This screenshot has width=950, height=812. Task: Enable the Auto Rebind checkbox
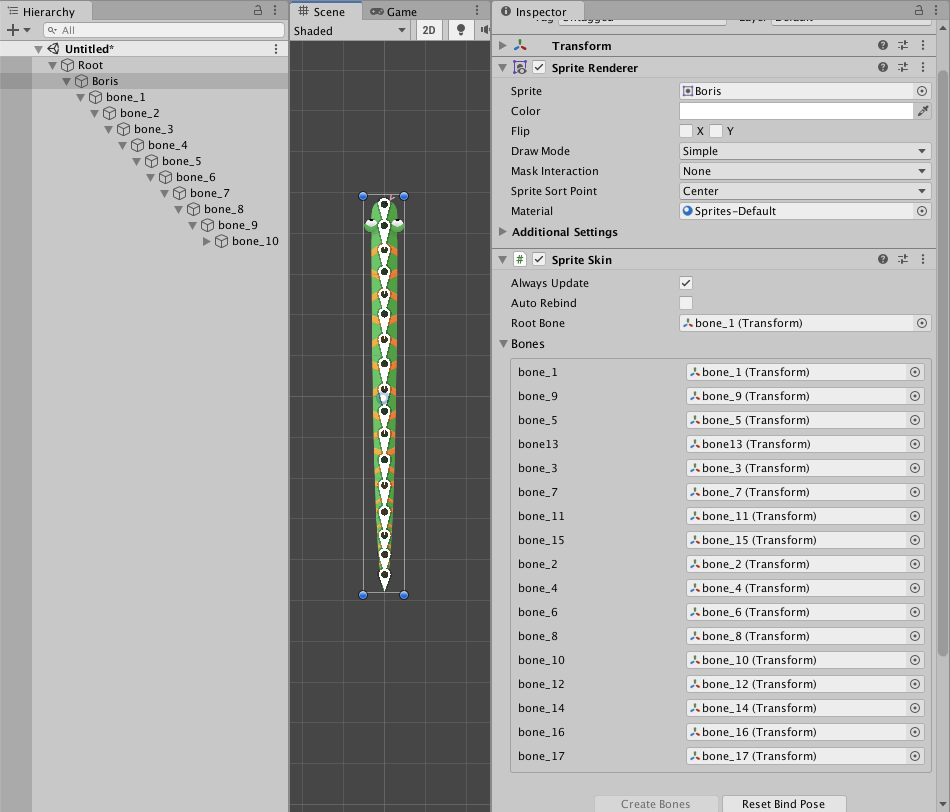[x=686, y=303]
